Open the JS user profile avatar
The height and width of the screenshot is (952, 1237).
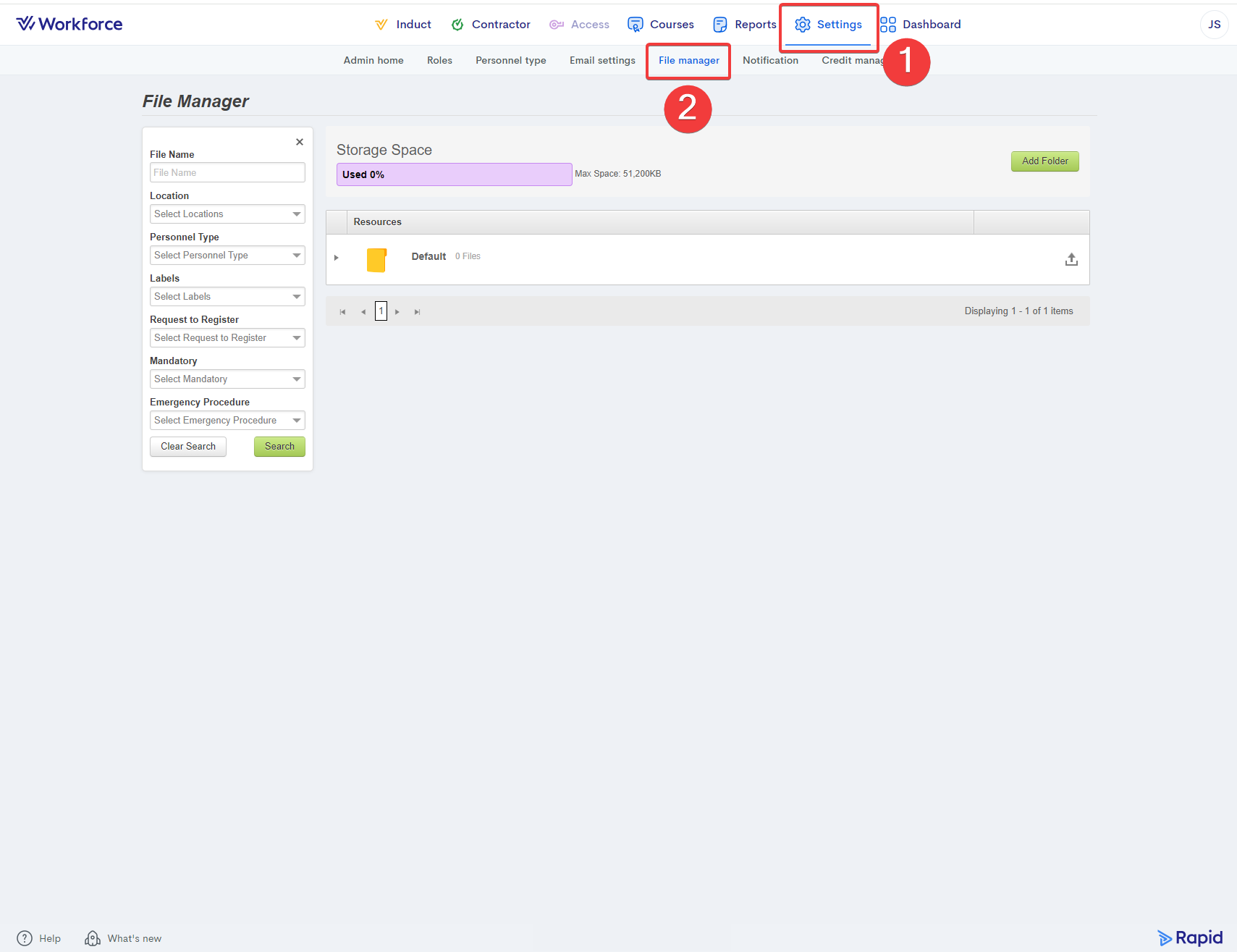(1214, 25)
